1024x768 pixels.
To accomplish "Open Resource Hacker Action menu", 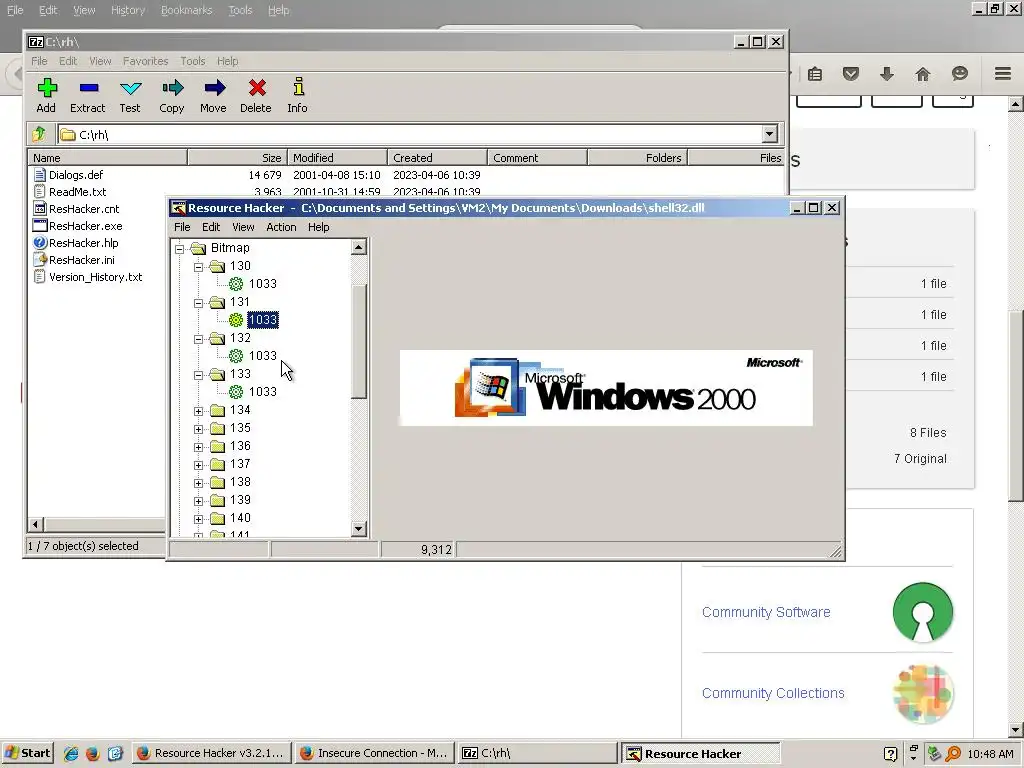I will point(281,227).
